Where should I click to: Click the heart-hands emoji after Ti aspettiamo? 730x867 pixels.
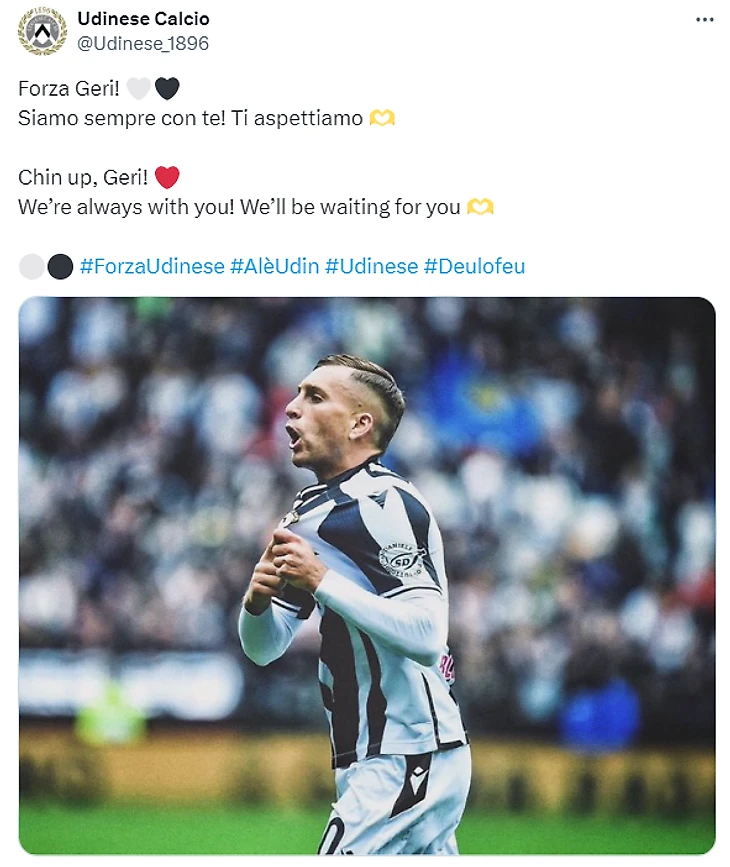pos(383,118)
